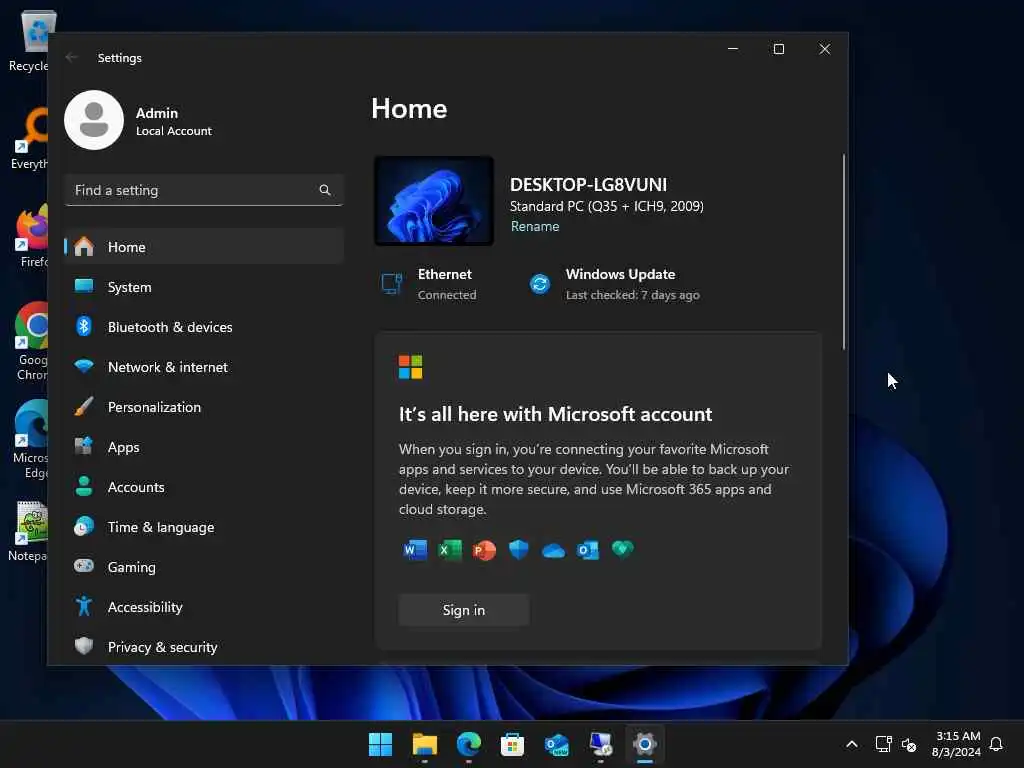Click the Windows Update sync icon
1024x768 pixels.
pyautogui.click(x=540, y=284)
